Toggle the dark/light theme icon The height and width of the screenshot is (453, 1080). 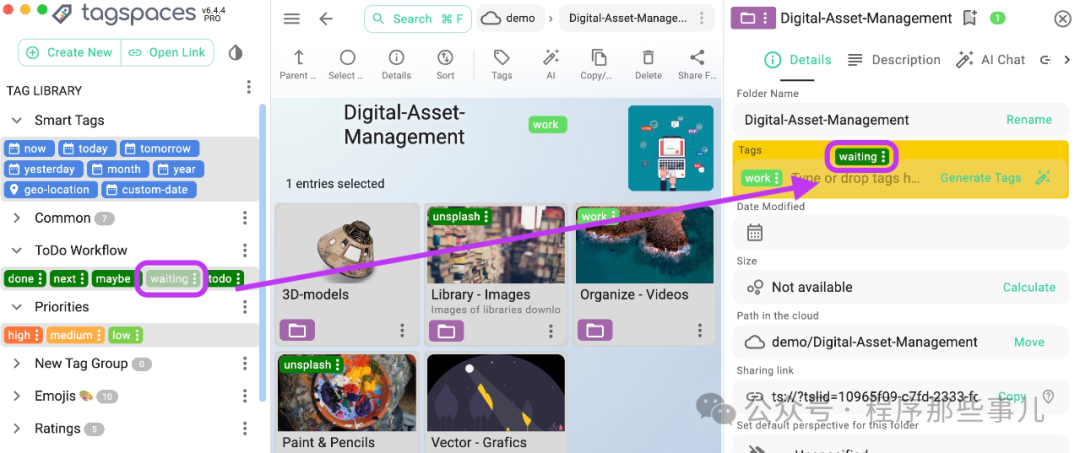coord(236,52)
